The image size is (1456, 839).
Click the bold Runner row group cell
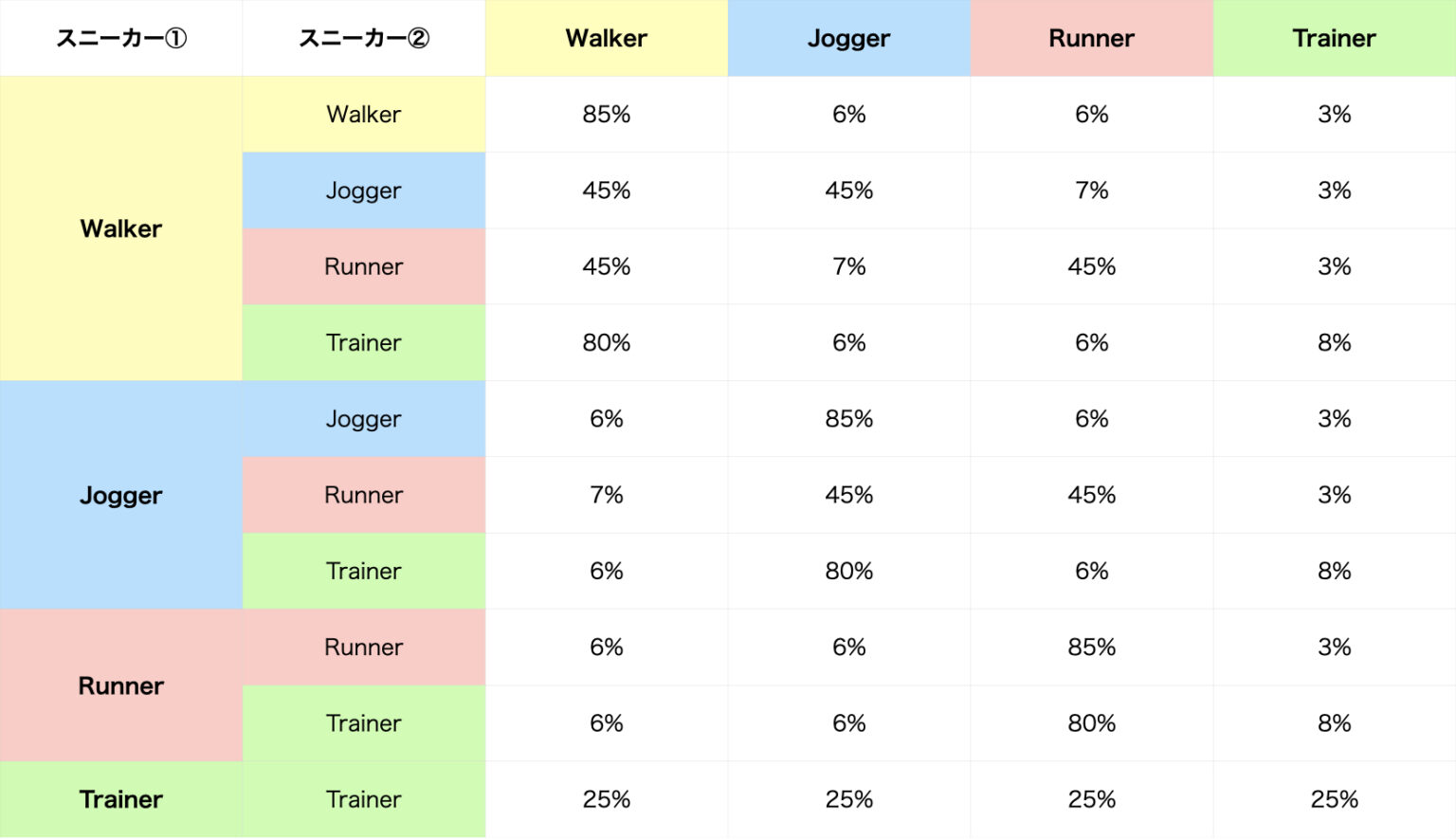(120, 685)
